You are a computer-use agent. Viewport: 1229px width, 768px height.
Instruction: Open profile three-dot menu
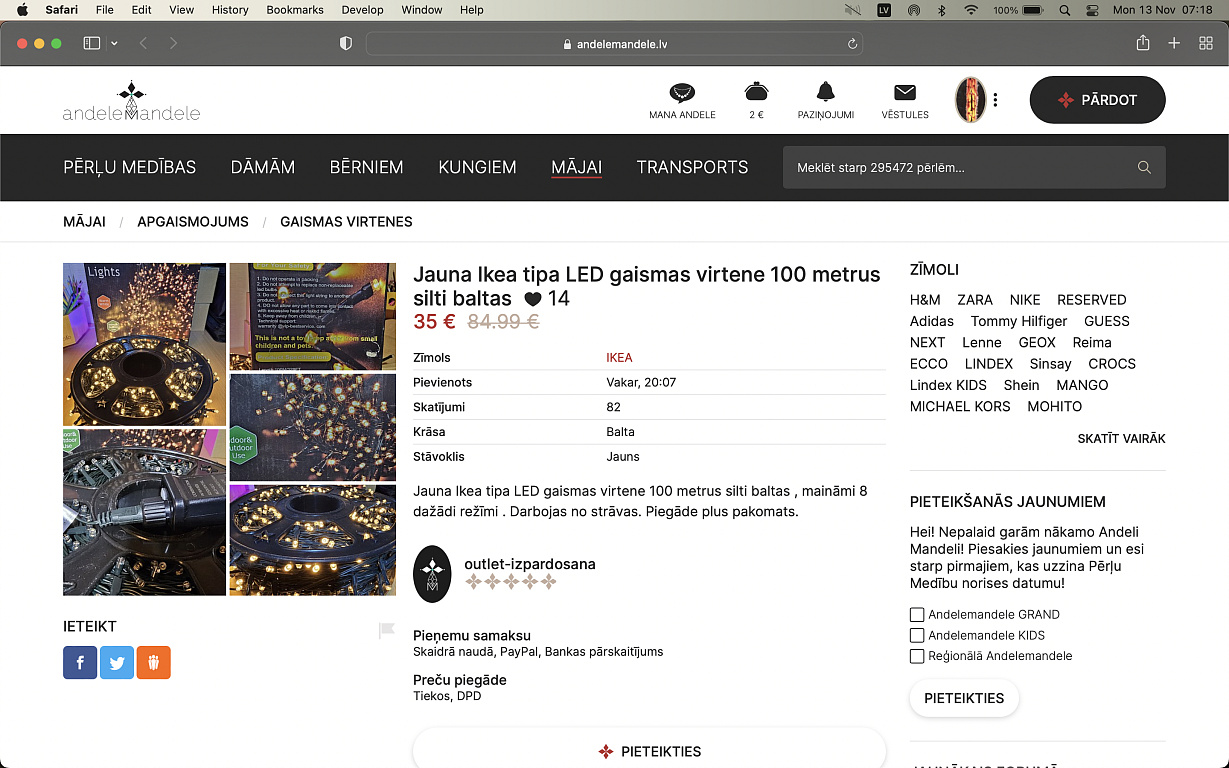[995, 100]
